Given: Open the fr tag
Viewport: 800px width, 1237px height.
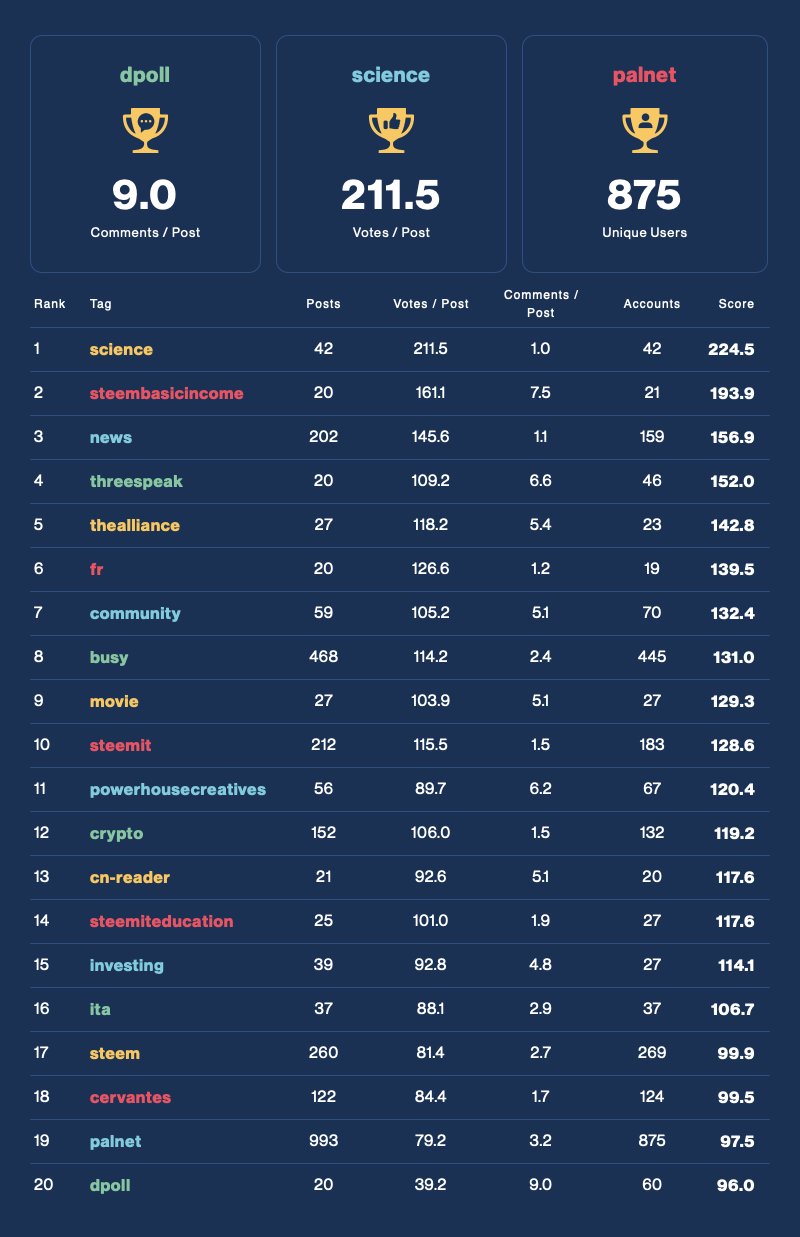Looking at the screenshot, I should (x=96, y=569).
